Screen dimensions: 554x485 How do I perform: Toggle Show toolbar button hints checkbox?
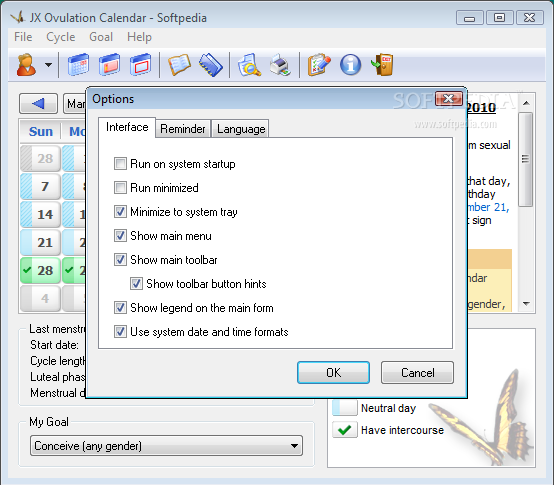[x=136, y=284]
